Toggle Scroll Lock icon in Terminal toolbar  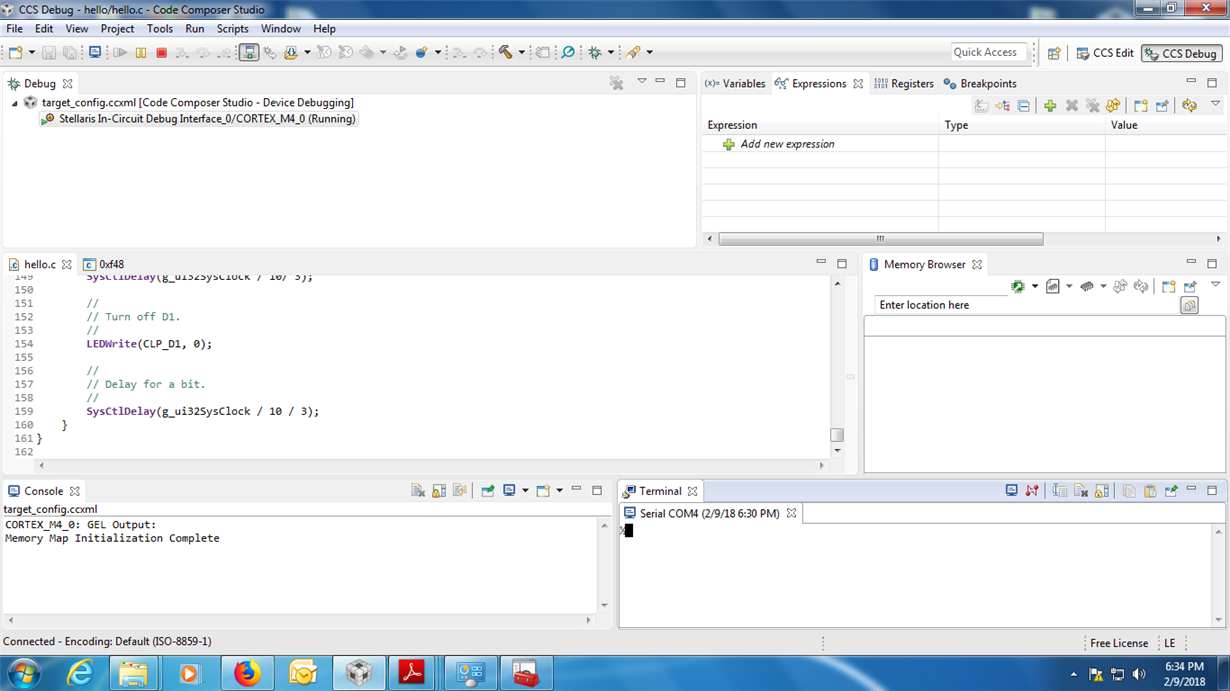[1102, 491]
